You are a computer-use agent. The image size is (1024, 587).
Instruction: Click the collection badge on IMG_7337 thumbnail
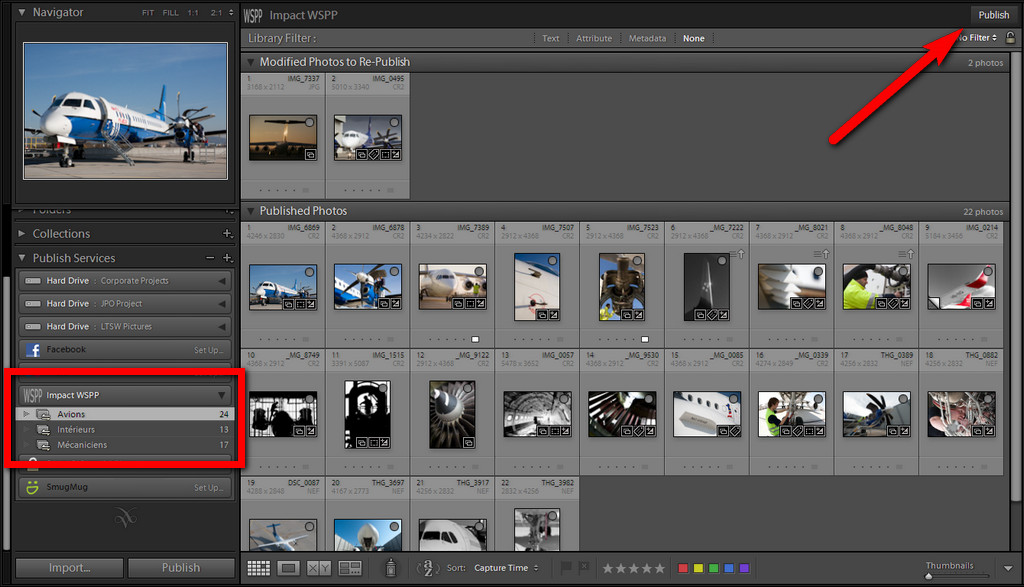(311, 155)
